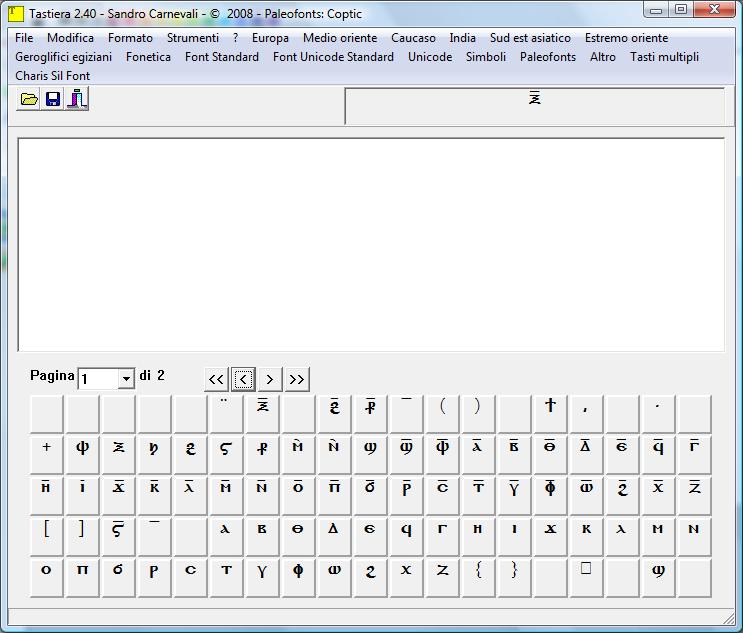Screen dimensions: 743x633
Task: Open the Altro menu
Action: pos(603,57)
